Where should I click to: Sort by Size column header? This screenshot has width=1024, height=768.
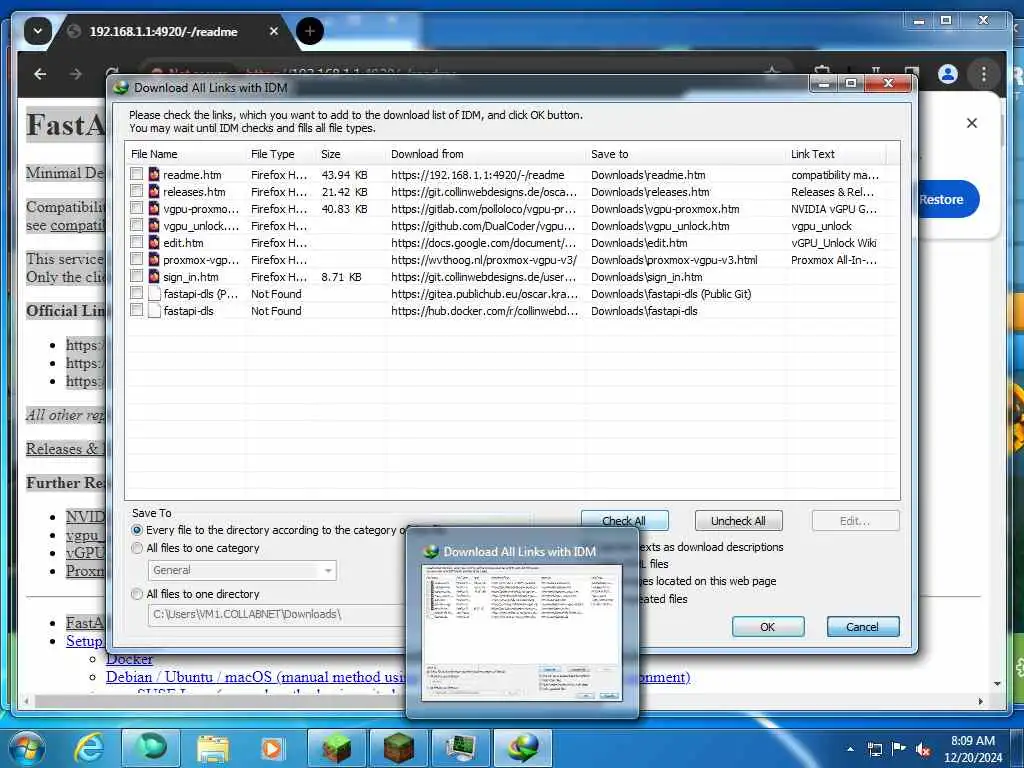pyautogui.click(x=330, y=154)
